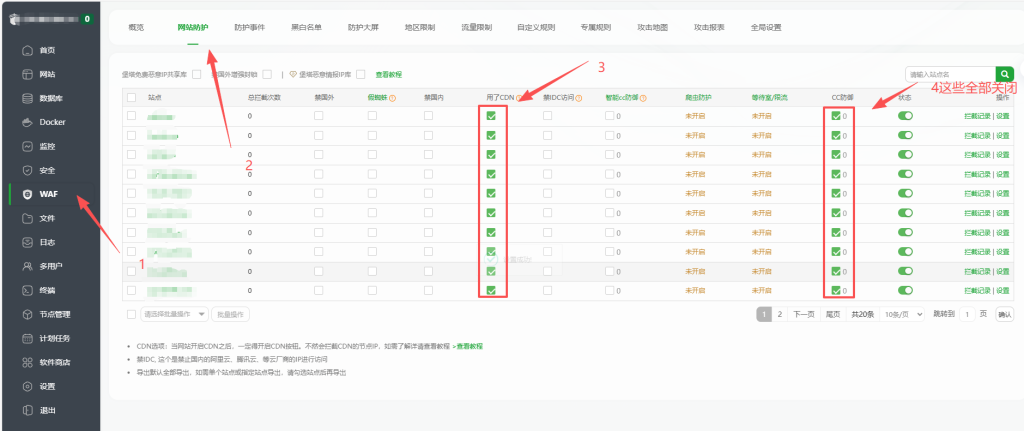The width and height of the screenshot is (1024, 431).
Task: Open the 多用户 multi-user sidebar icon
Action: pos(27,266)
